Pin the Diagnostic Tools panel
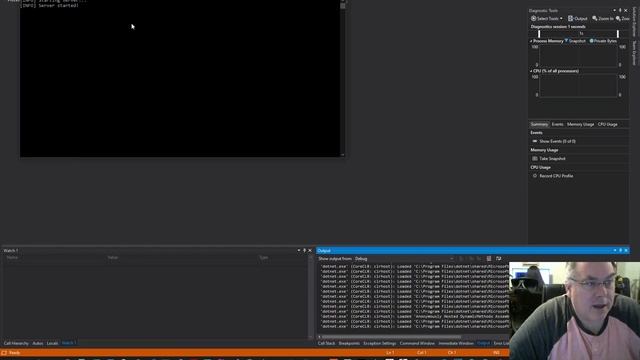 [620, 11]
